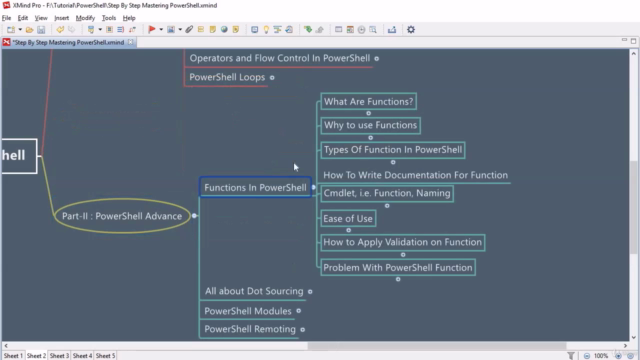Insert a marker with the red flag icon
The image size is (640, 360).
[x=152, y=29]
